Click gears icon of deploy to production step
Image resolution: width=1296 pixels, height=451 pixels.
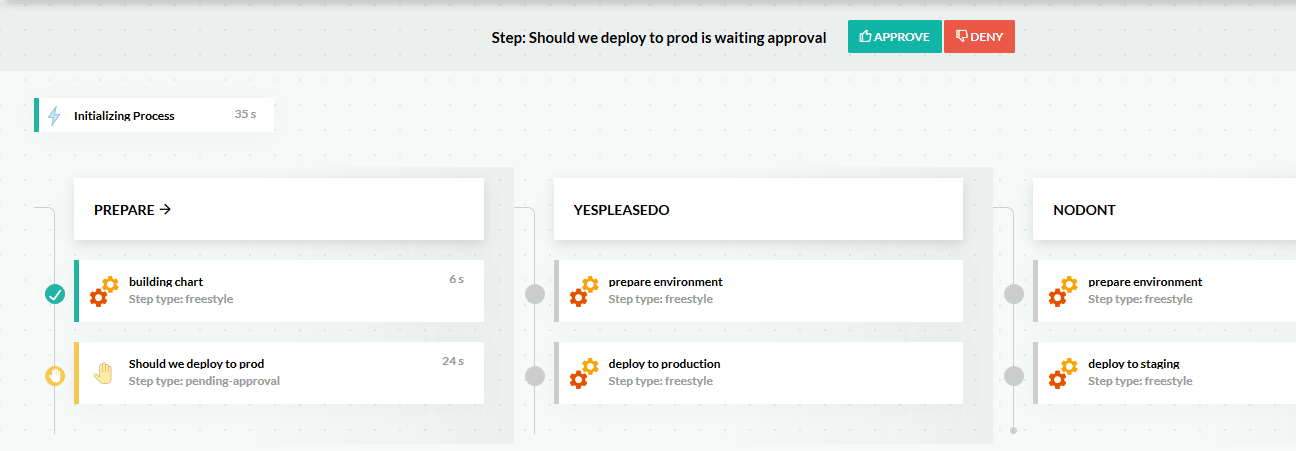584,373
